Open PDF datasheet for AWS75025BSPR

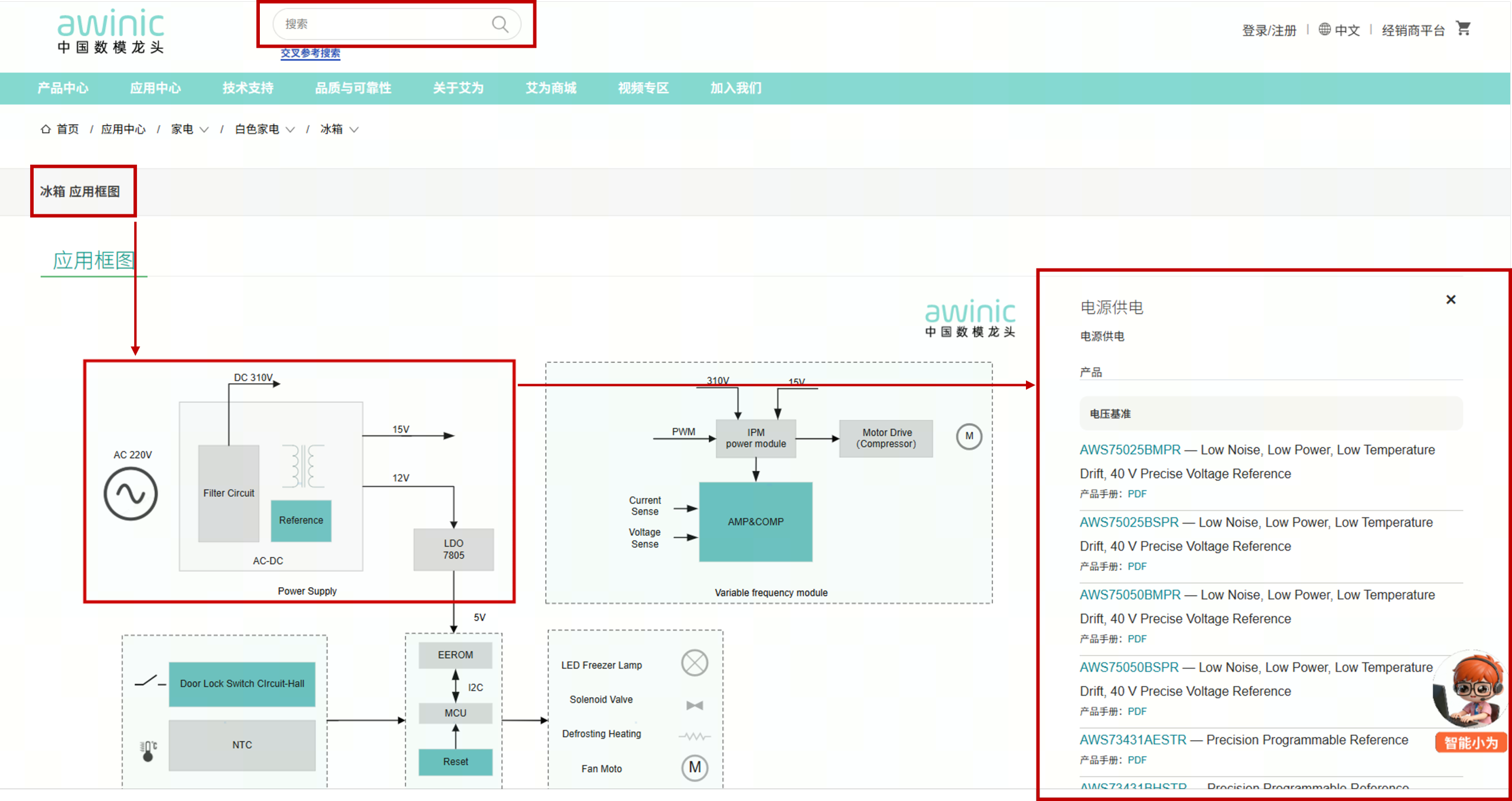tap(1137, 567)
